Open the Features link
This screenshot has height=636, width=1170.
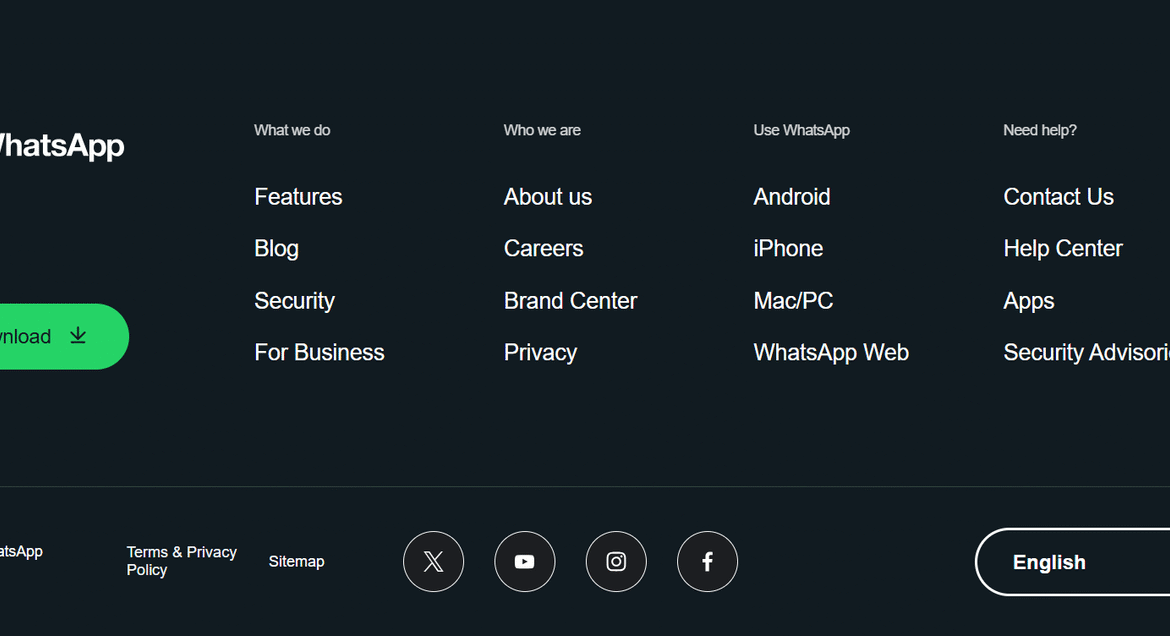(x=298, y=197)
